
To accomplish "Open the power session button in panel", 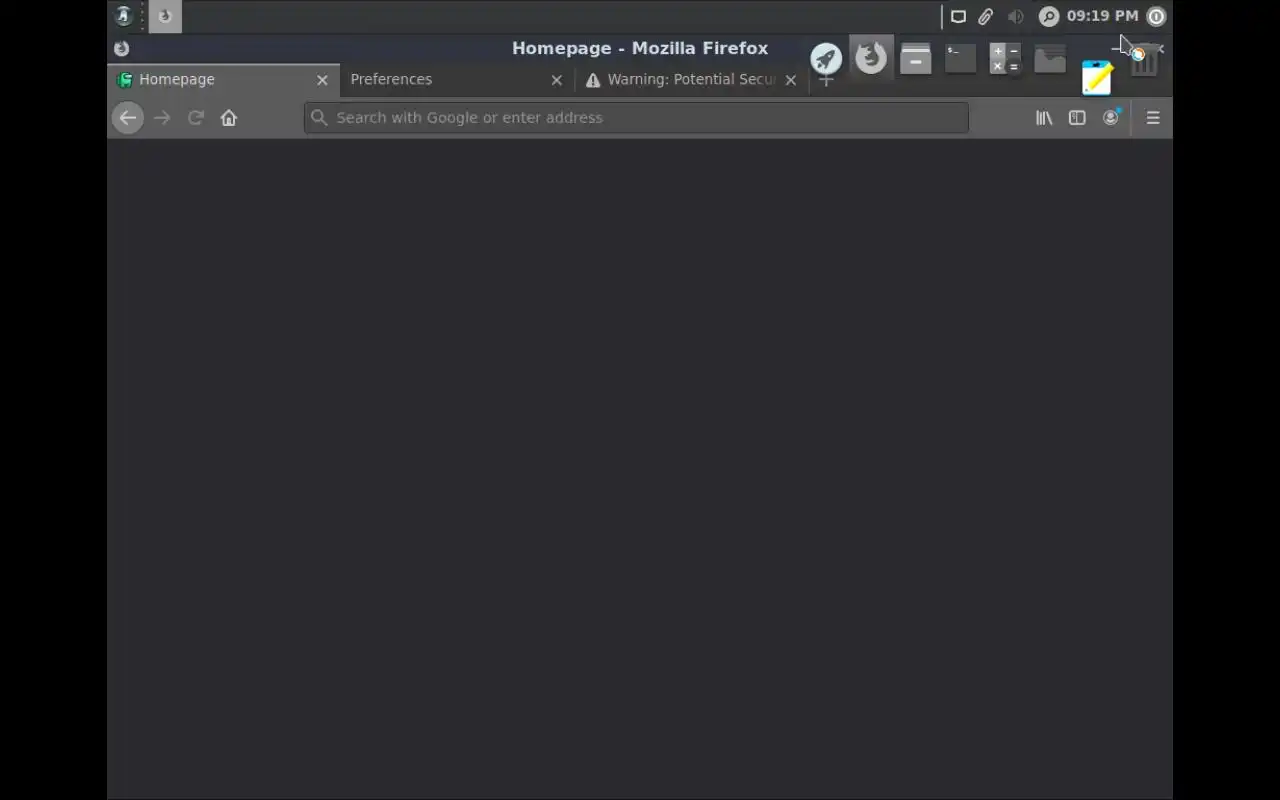I will 1156,16.
